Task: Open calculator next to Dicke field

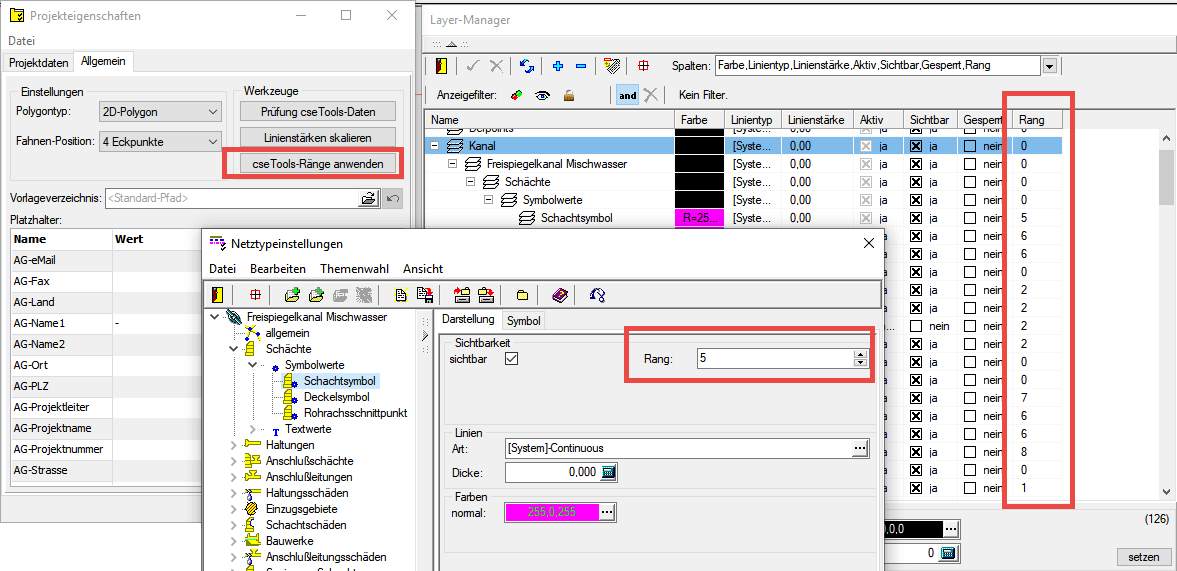Action: point(608,472)
